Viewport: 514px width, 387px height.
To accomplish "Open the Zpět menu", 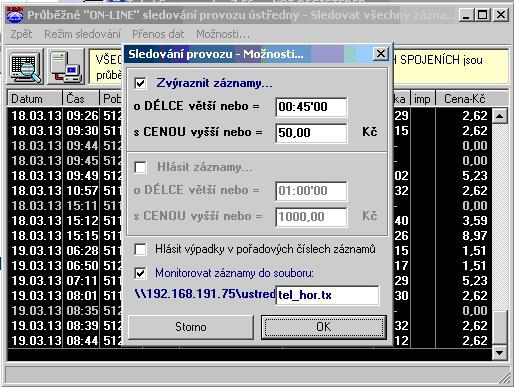I will coord(21,34).
